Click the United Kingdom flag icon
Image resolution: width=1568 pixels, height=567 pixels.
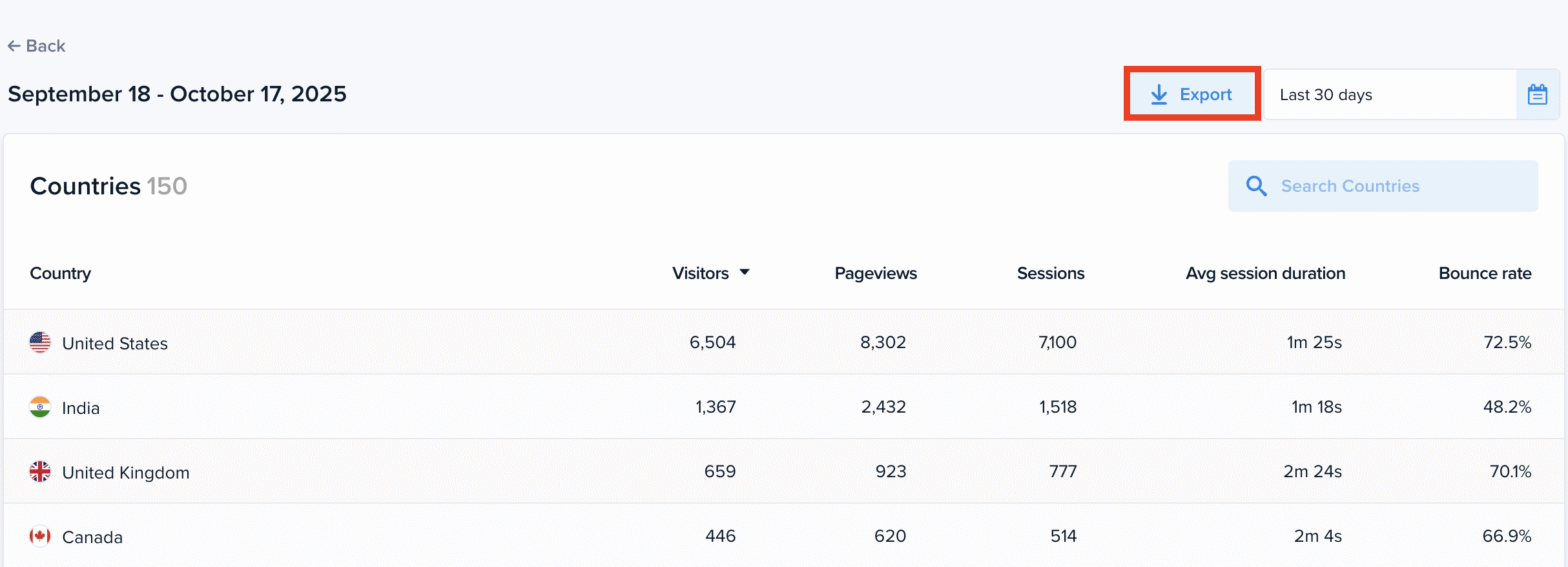click(40, 472)
